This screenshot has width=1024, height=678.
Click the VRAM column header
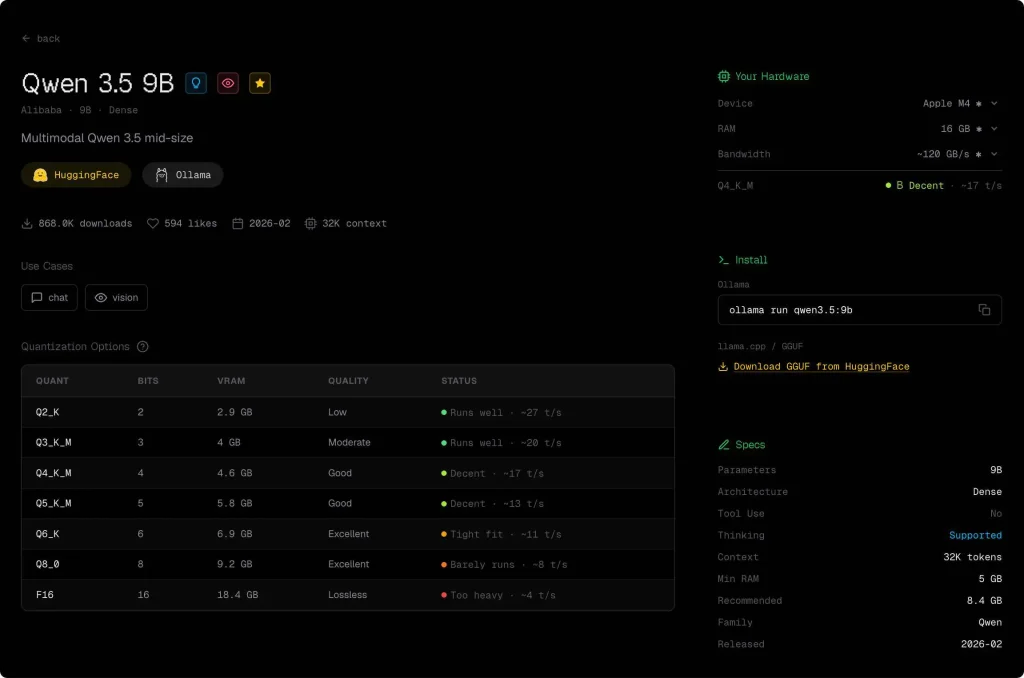[231, 381]
